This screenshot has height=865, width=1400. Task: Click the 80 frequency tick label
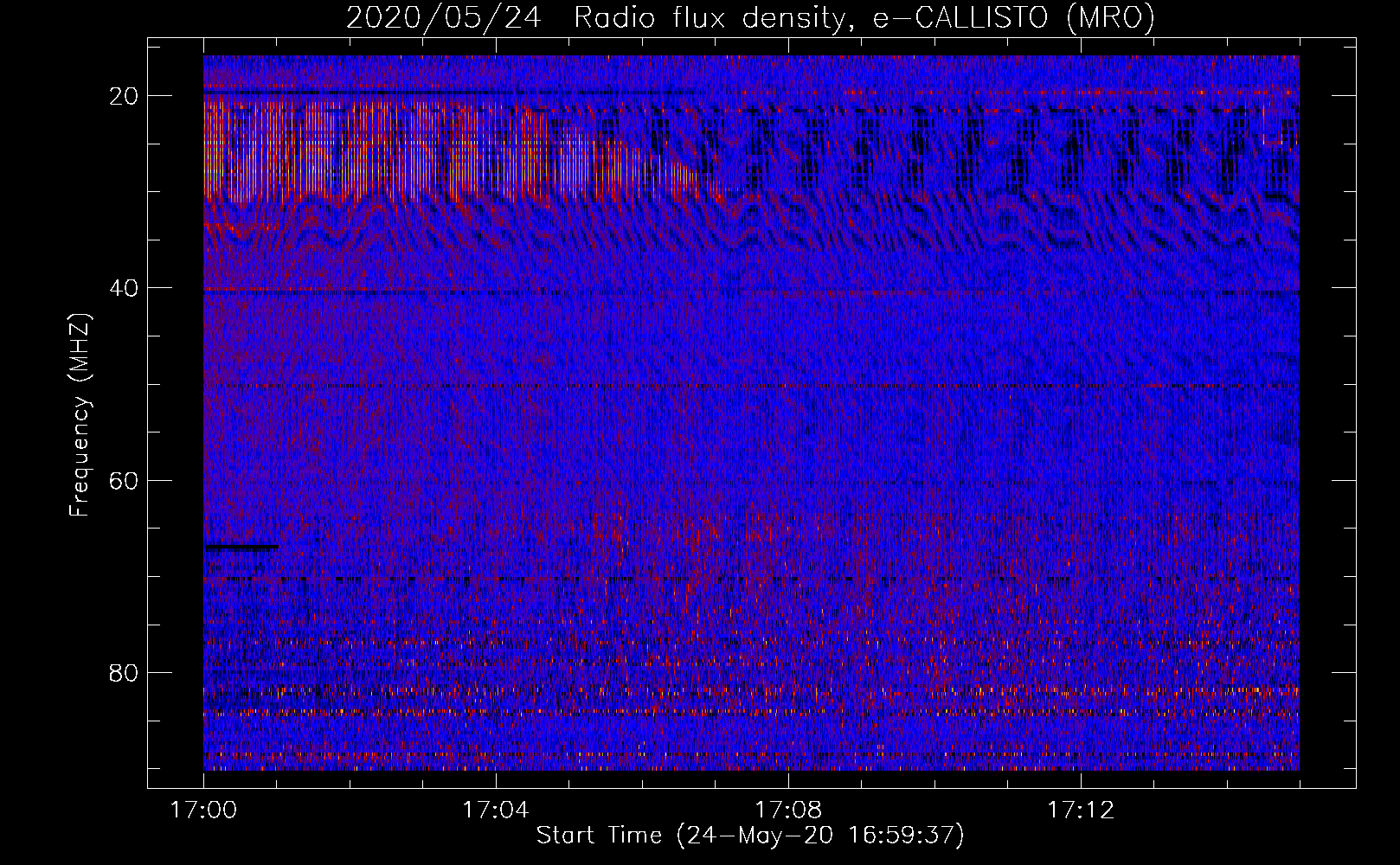point(125,672)
